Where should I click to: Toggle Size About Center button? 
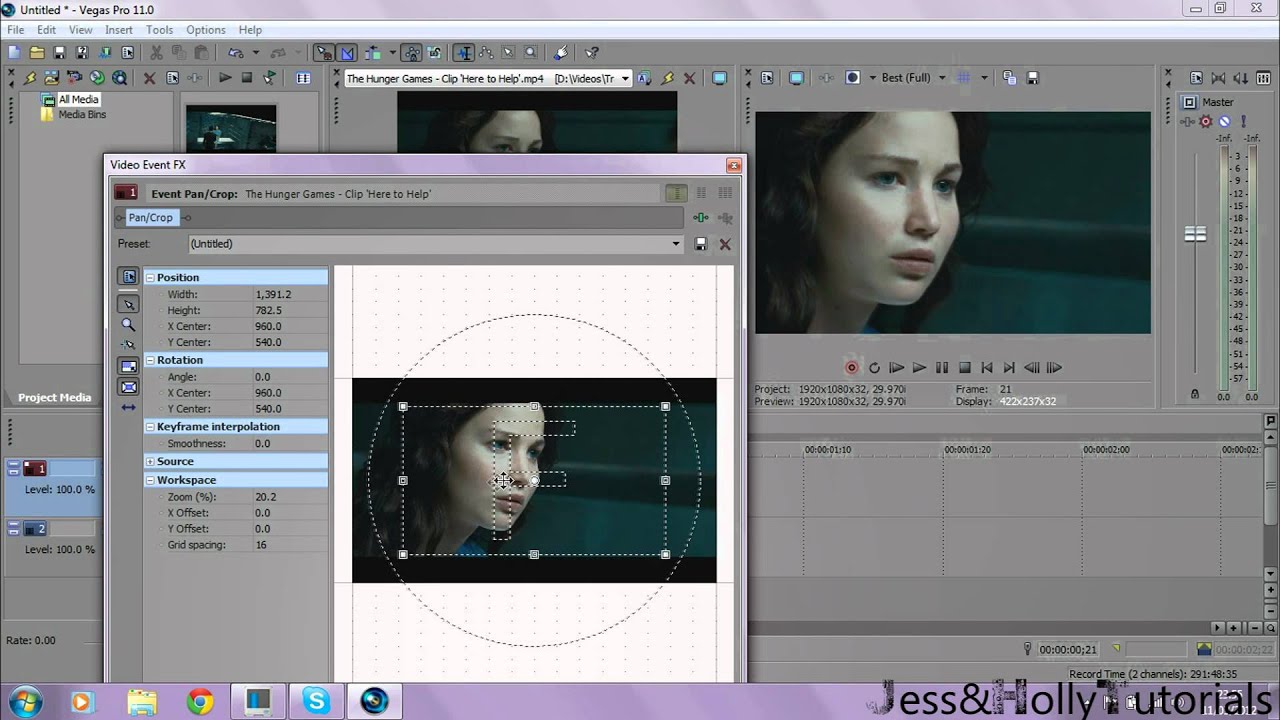pos(128,387)
